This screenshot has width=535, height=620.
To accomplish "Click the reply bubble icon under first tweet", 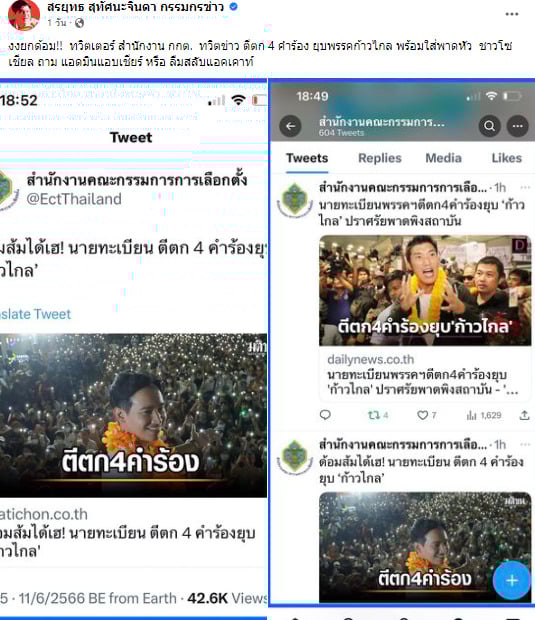I will 325,415.
